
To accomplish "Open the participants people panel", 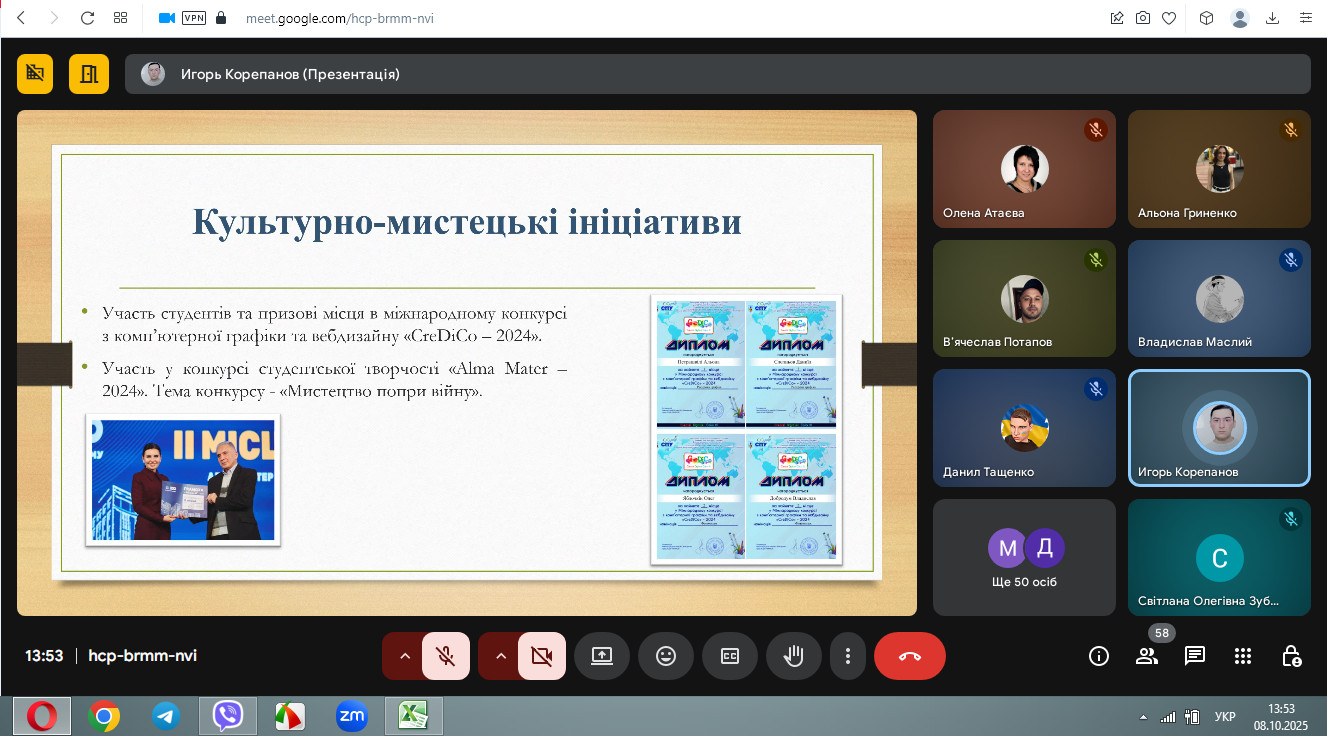I will (1146, 656).
